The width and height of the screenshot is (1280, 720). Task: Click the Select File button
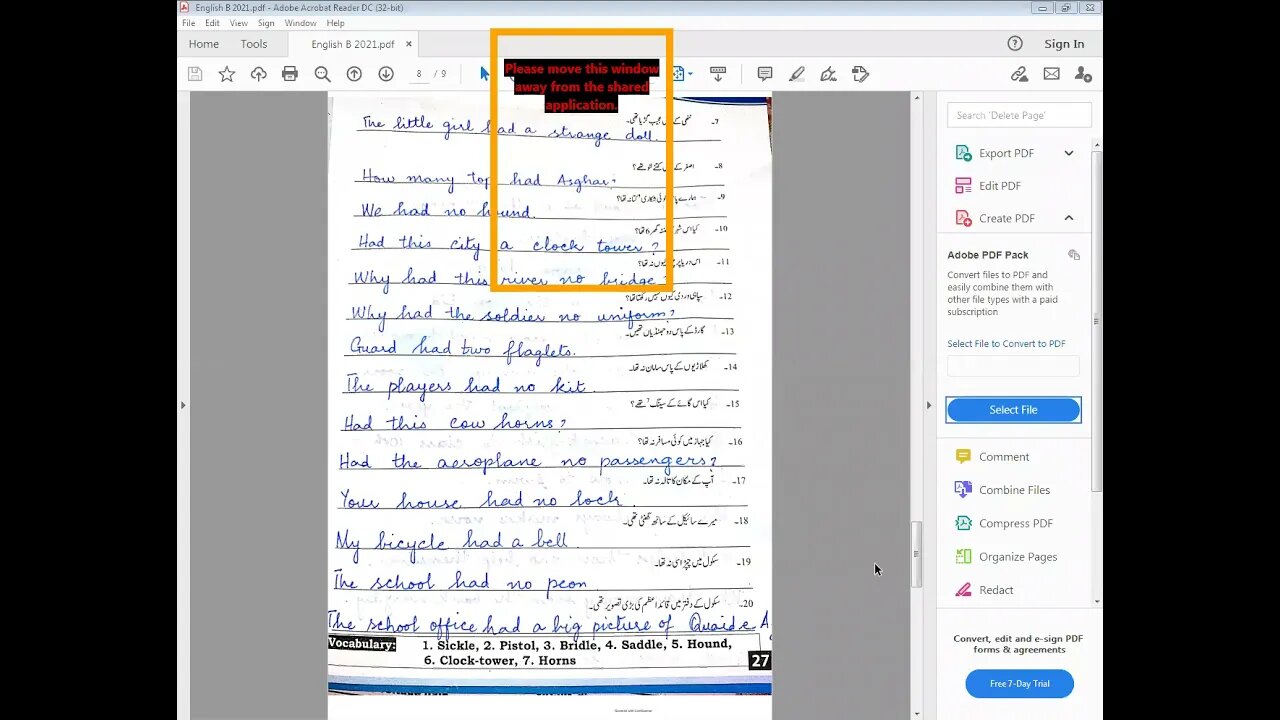[1013, 410]
